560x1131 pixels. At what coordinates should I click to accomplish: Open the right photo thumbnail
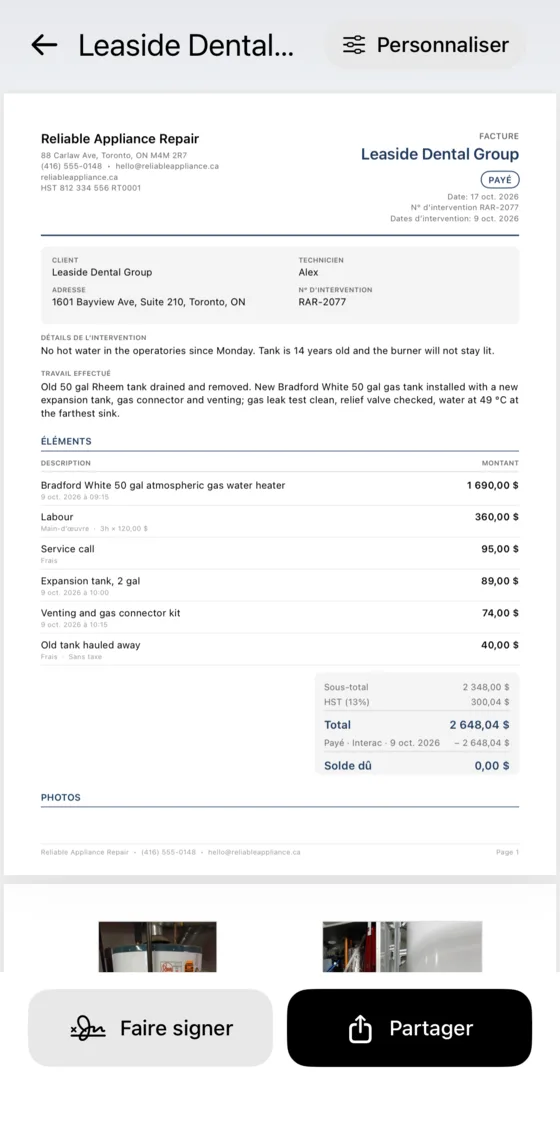pos(402,946)
